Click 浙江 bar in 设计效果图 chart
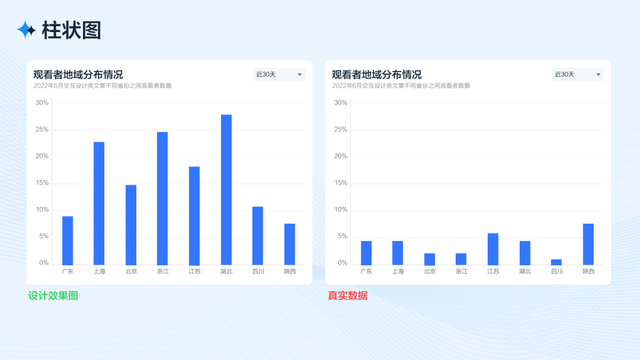Viewport: 640px width, 360px height. (x=162, y=198)
